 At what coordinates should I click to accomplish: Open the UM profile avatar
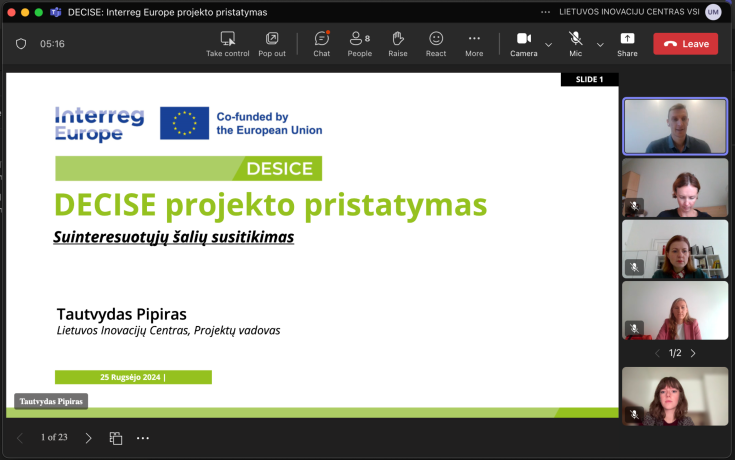pos(713,12)
